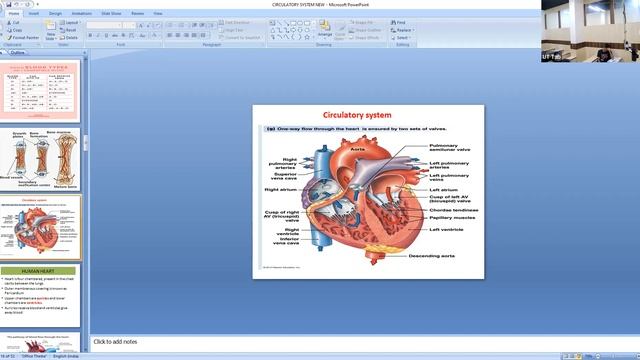Delete the current slide
The image size is (640, 360).
69,38
